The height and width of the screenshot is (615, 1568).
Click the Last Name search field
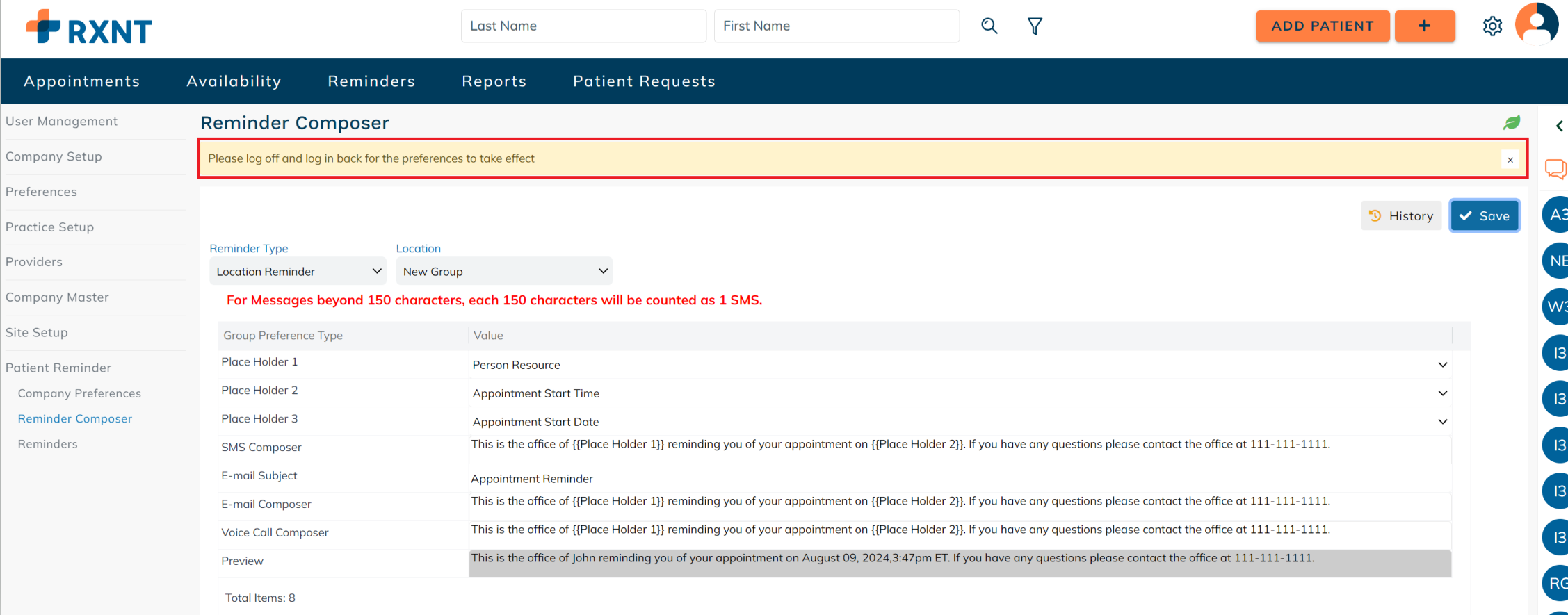(x=583, y=26)
